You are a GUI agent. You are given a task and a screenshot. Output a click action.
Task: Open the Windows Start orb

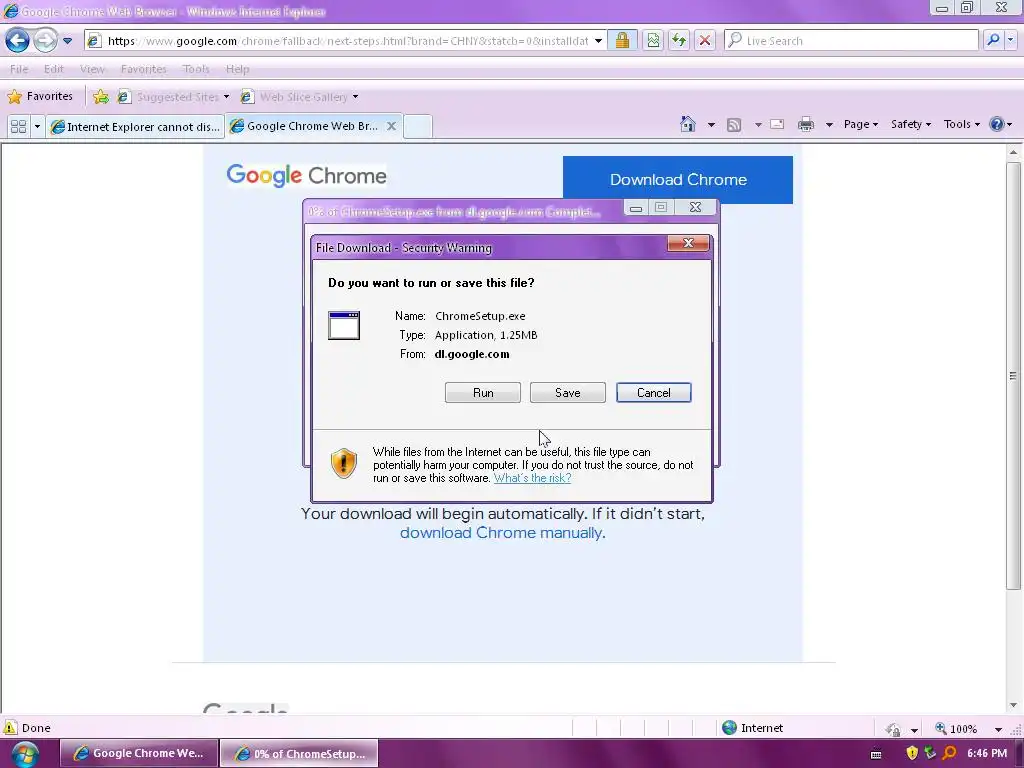tap(24, 754)
